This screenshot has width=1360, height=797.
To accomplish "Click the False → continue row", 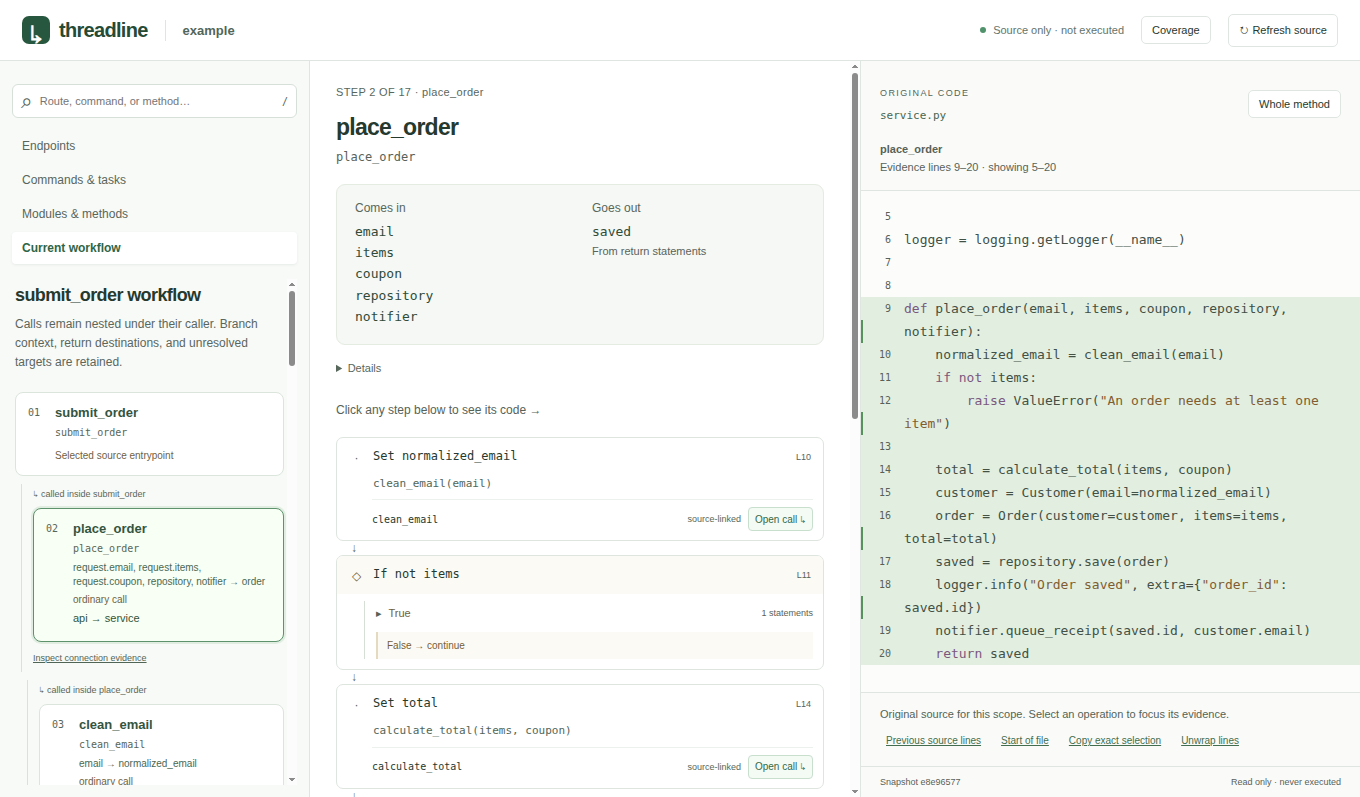I will 594,645.
